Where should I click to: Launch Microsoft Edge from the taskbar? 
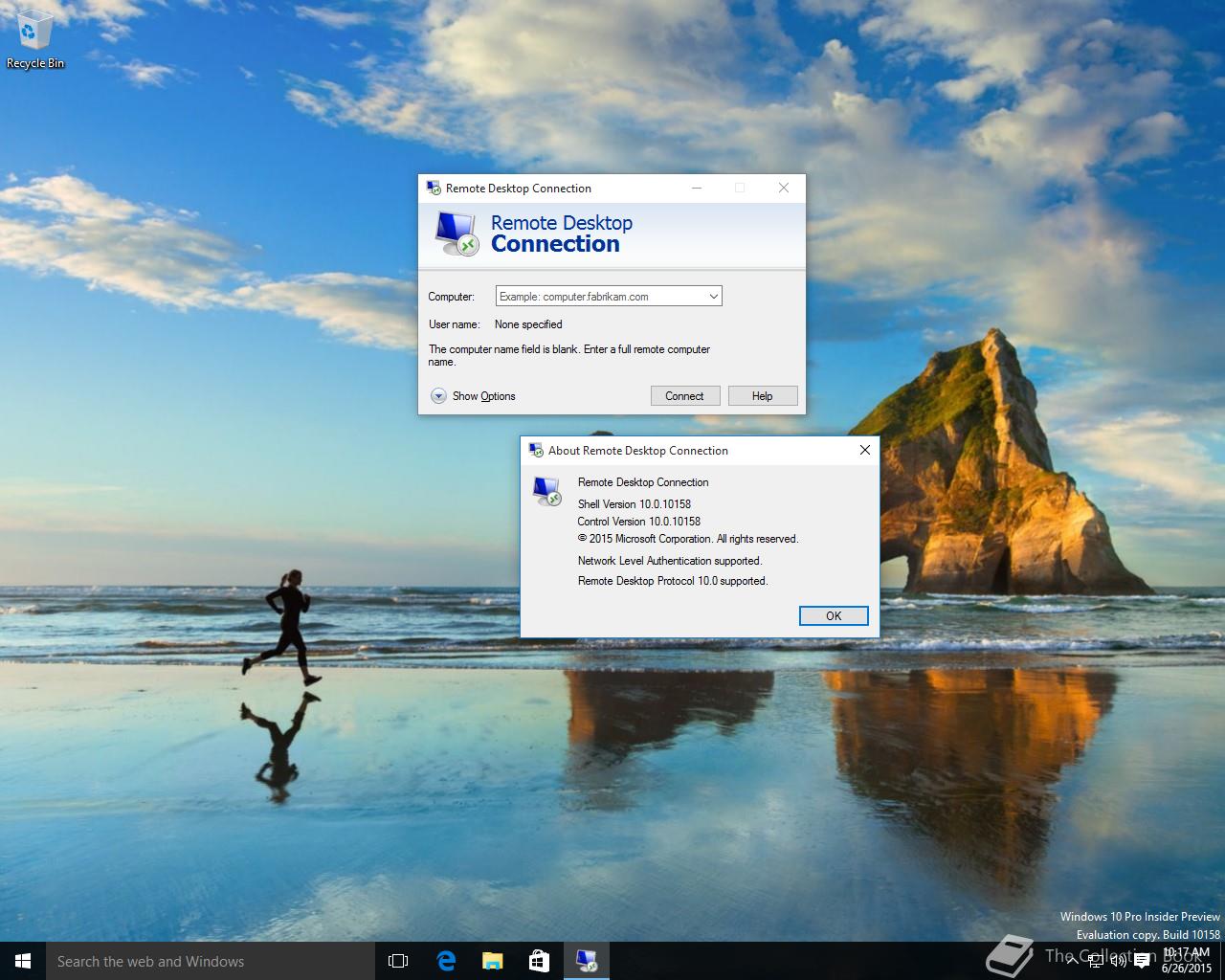(446, 961)
